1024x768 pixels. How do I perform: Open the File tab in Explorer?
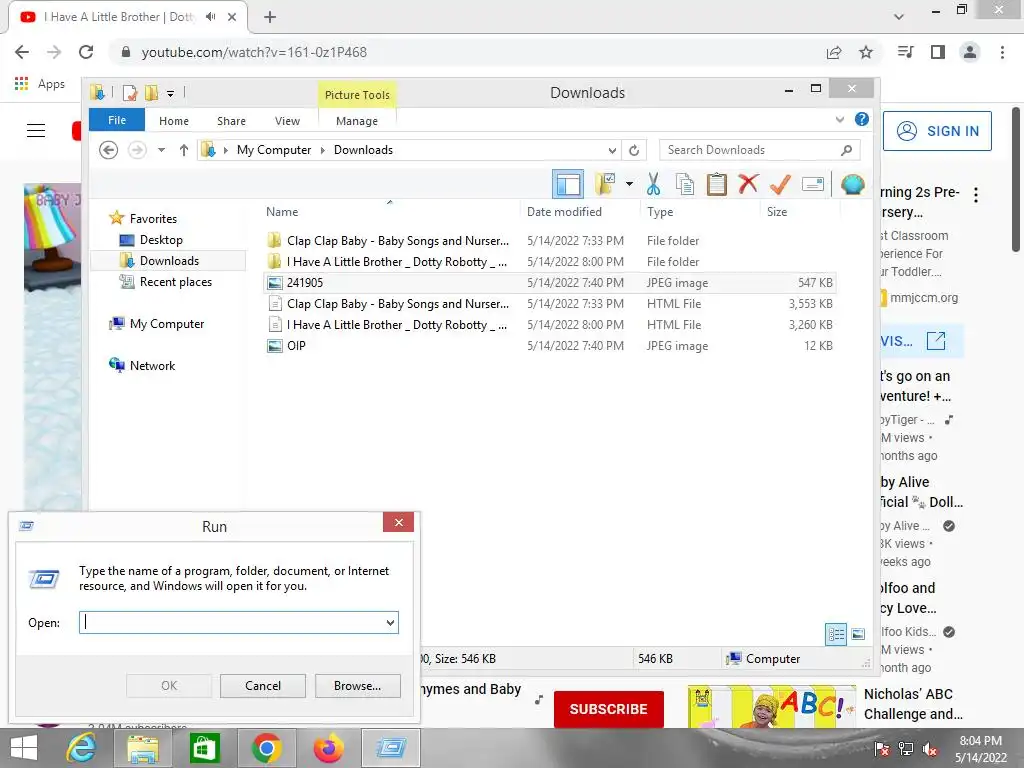[117, 120]
